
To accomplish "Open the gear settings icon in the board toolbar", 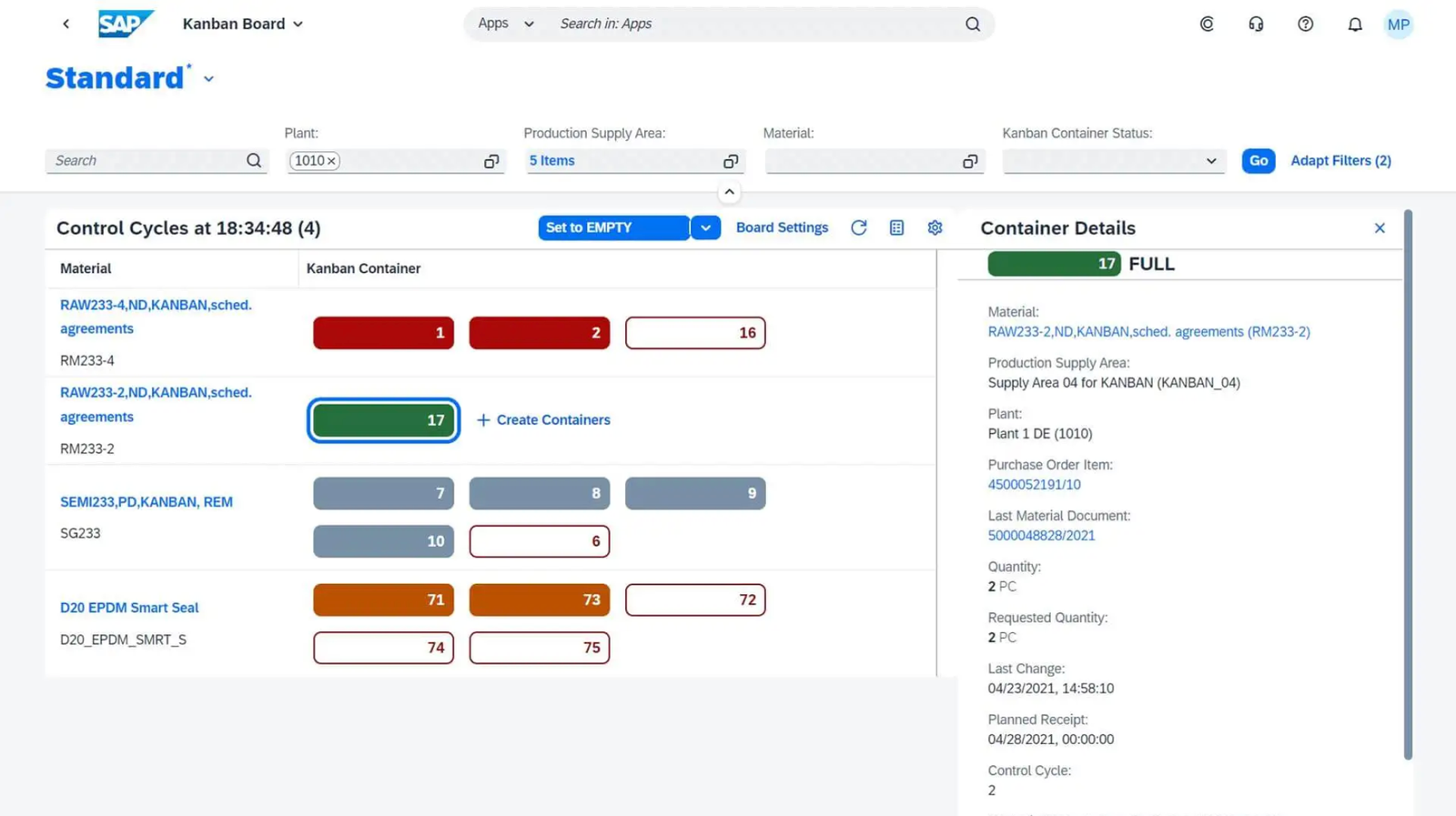I will coord(935,228).
